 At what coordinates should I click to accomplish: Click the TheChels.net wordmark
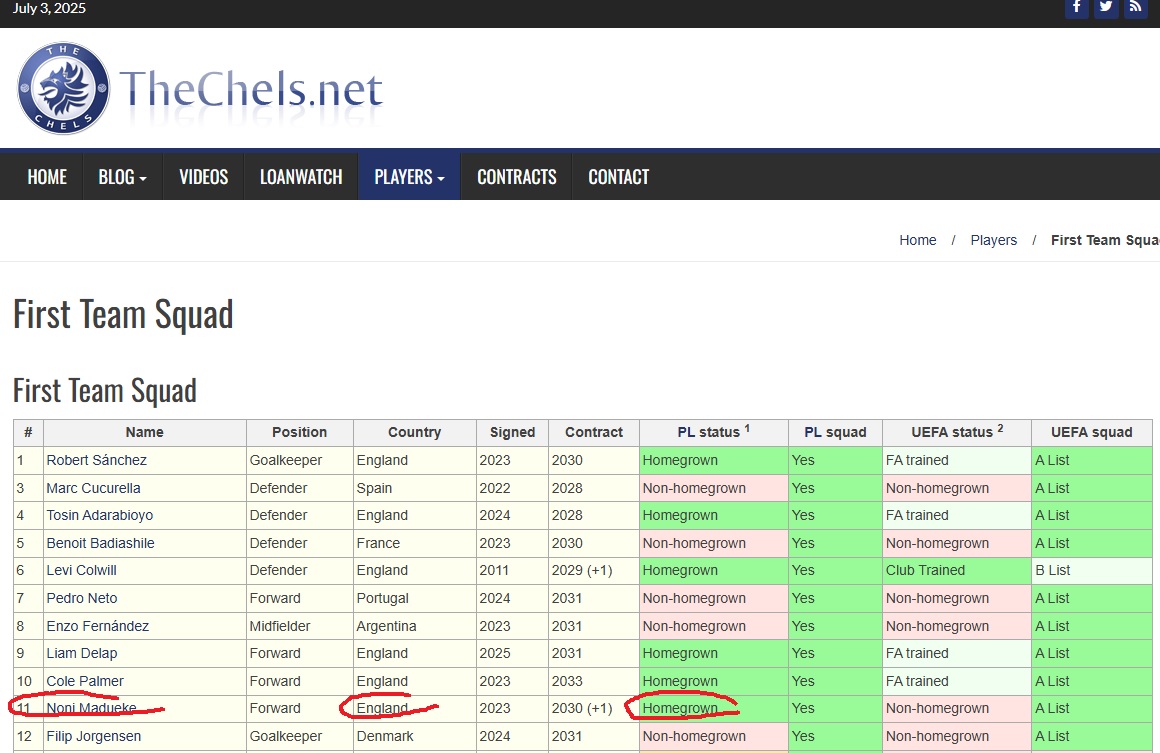[x=251, y=90]
